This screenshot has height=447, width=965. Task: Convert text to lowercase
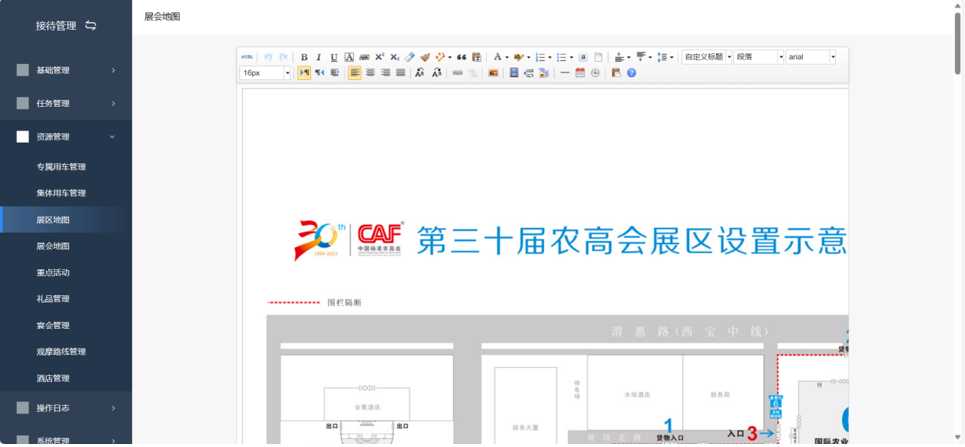click(436, 73)
